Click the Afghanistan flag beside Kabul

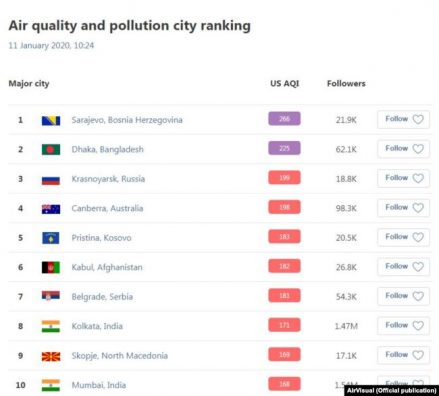tap(51, 267)
